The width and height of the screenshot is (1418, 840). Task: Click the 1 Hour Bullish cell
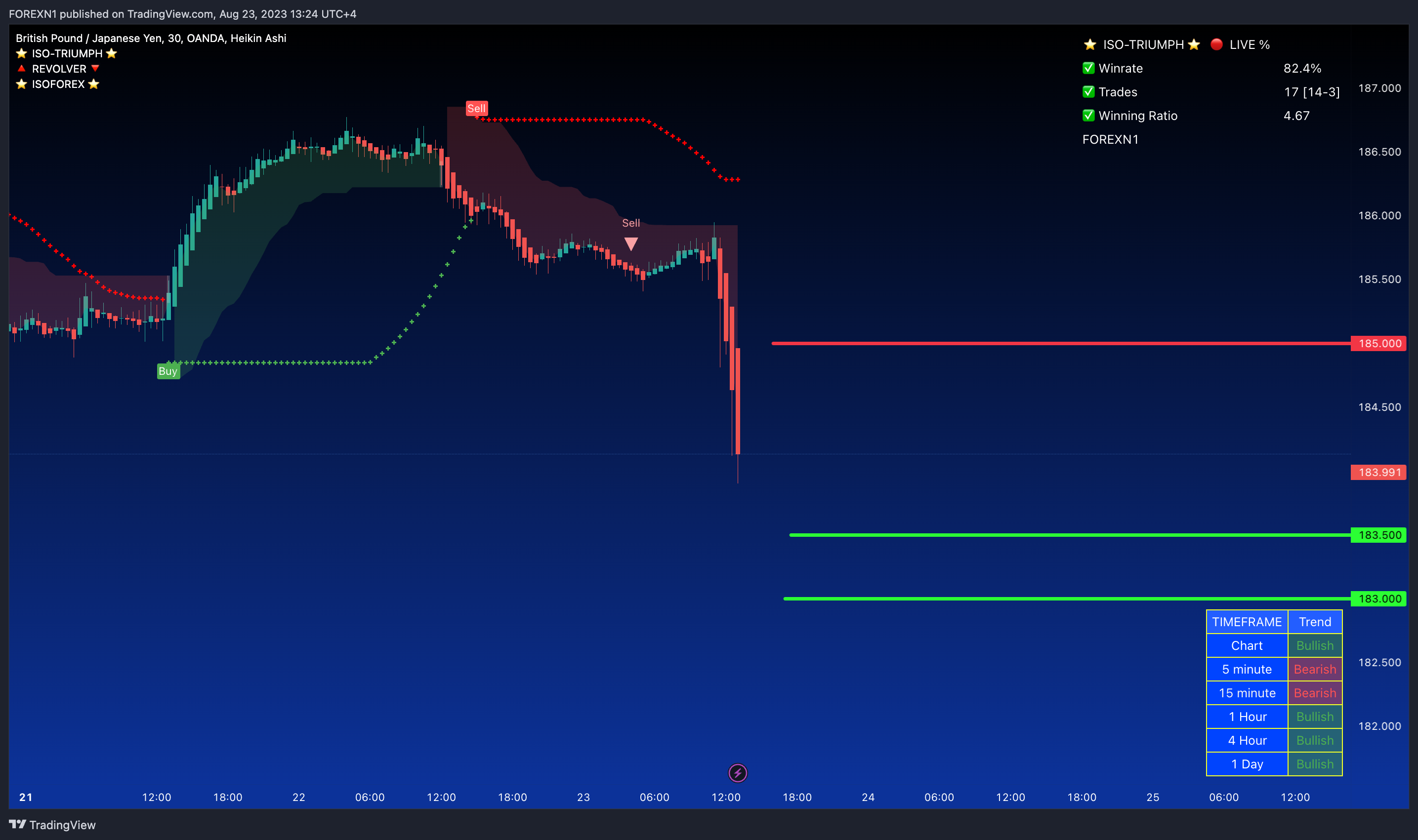coord(1315,717)
